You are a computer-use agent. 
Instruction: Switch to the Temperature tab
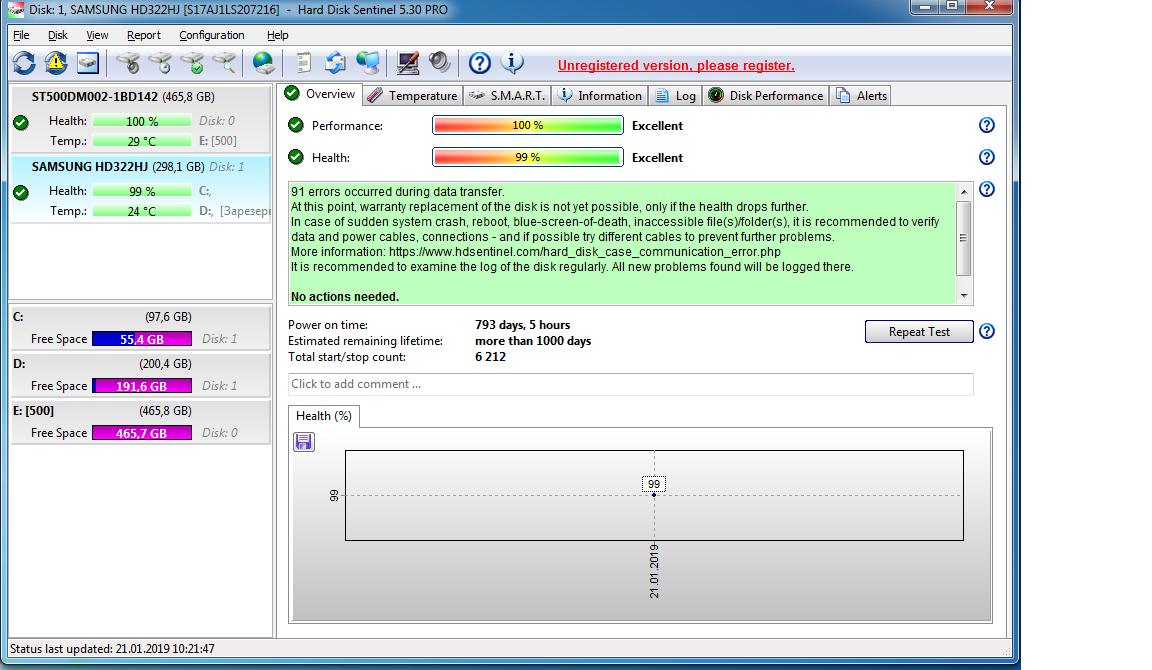413,96
